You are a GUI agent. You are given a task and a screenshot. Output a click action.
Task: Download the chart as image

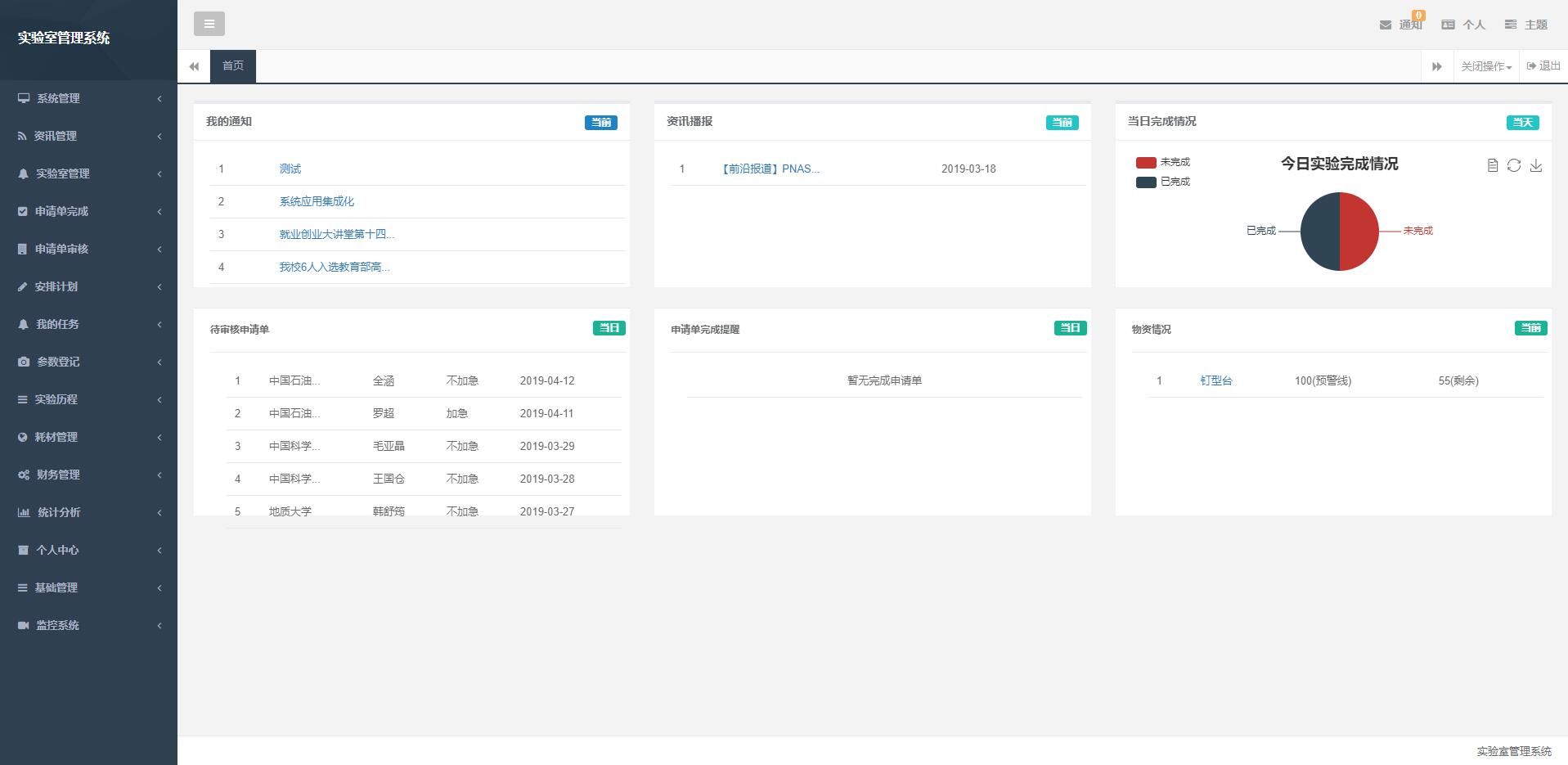tap(1536, 165)
